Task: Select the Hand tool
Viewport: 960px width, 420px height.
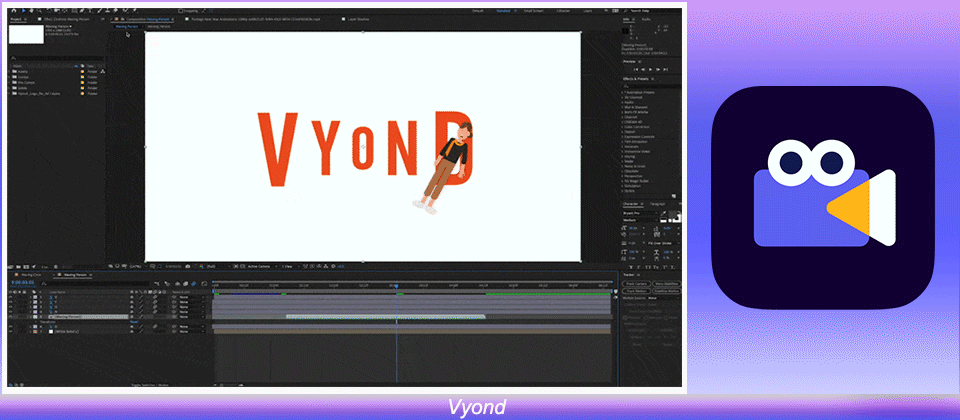Action: tap(32, 10)
